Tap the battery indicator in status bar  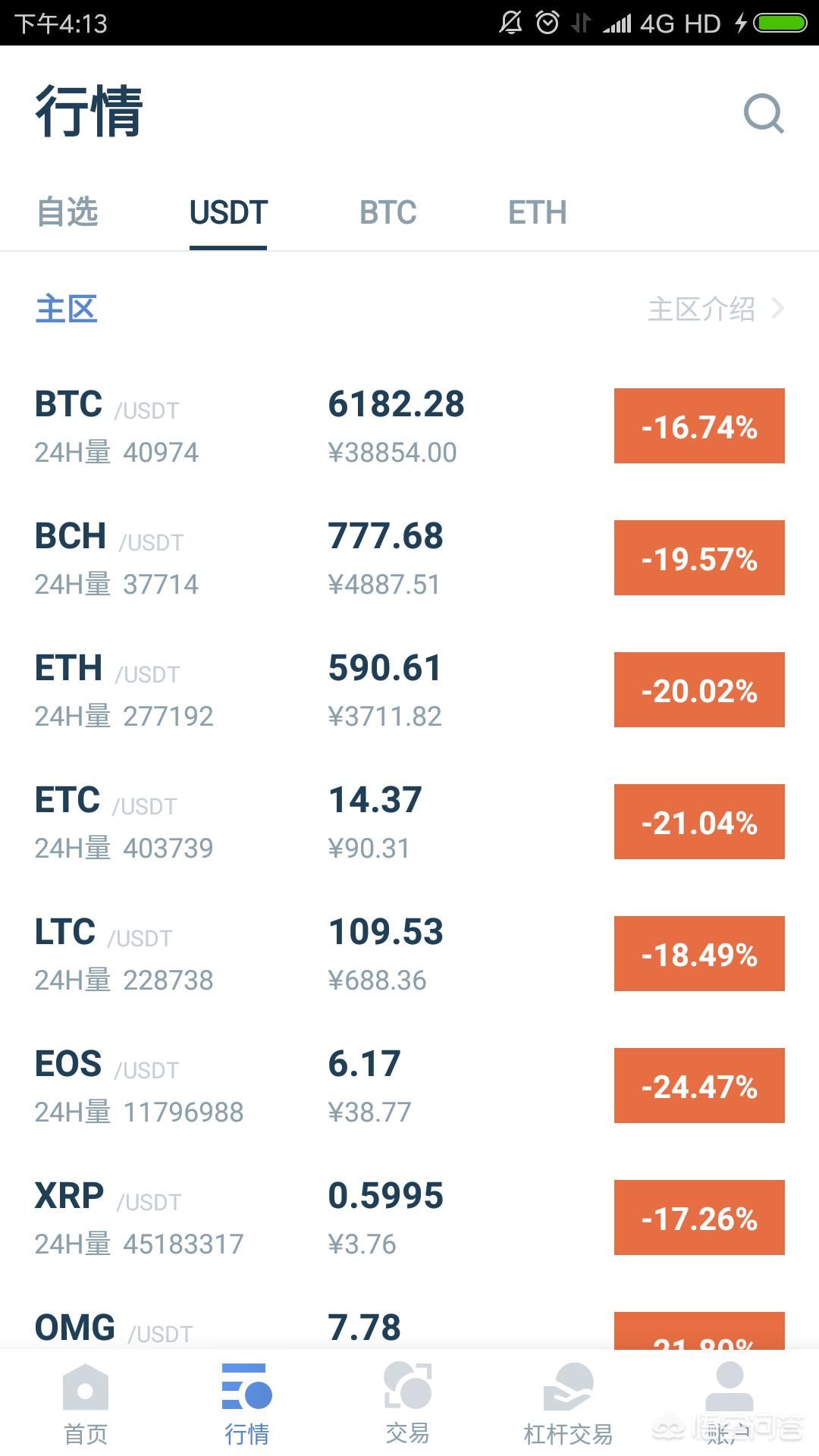pyautogui.click(x=780, y=24)
